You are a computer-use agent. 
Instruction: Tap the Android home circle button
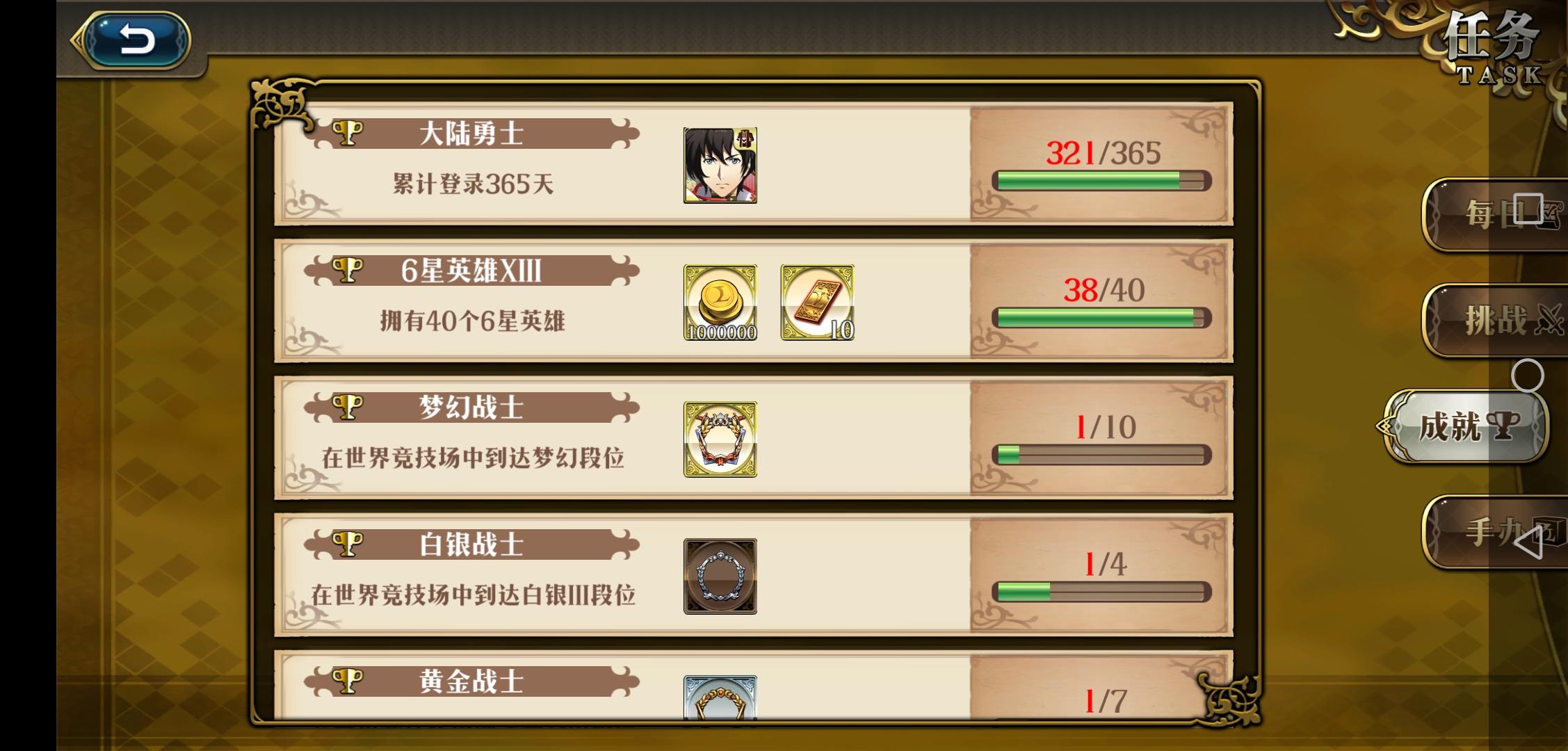[1528, 375]
